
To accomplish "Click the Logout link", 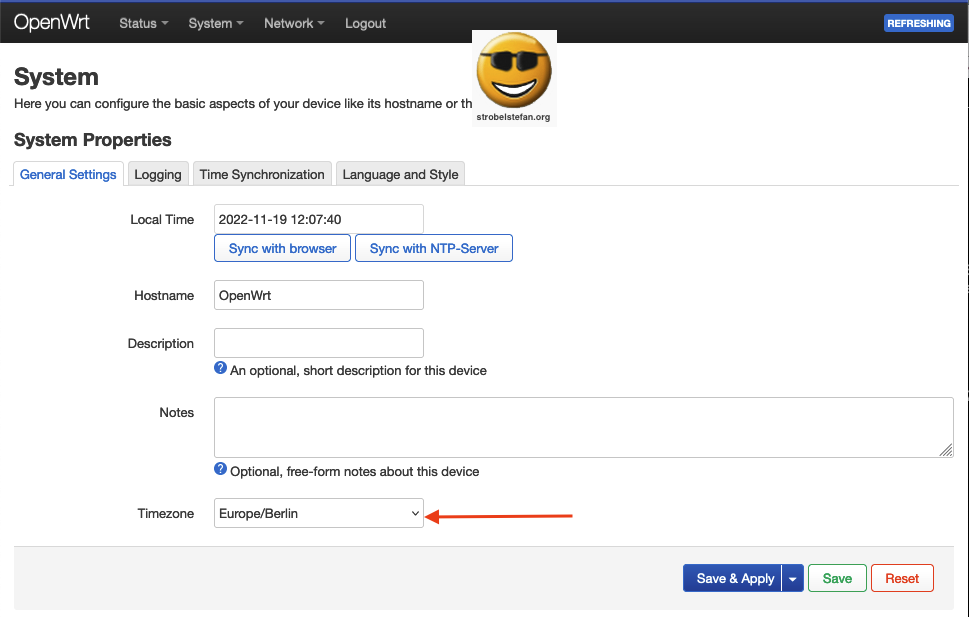I will [x=365, y=23].
